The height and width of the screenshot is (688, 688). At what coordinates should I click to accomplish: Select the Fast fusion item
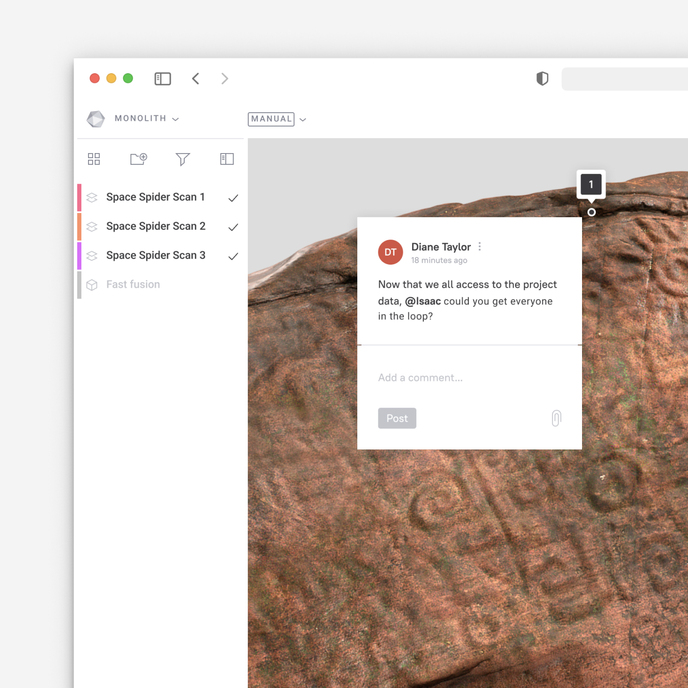(x=160, y=284)
